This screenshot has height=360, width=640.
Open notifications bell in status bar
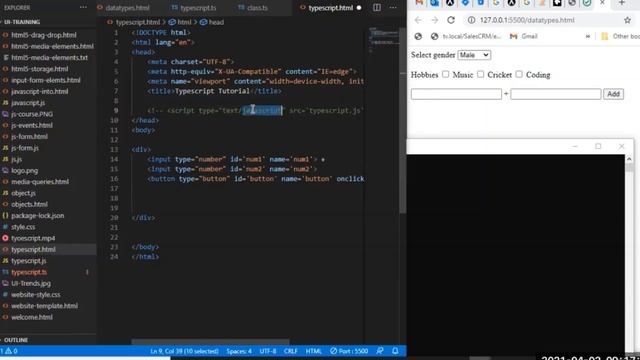395,351
